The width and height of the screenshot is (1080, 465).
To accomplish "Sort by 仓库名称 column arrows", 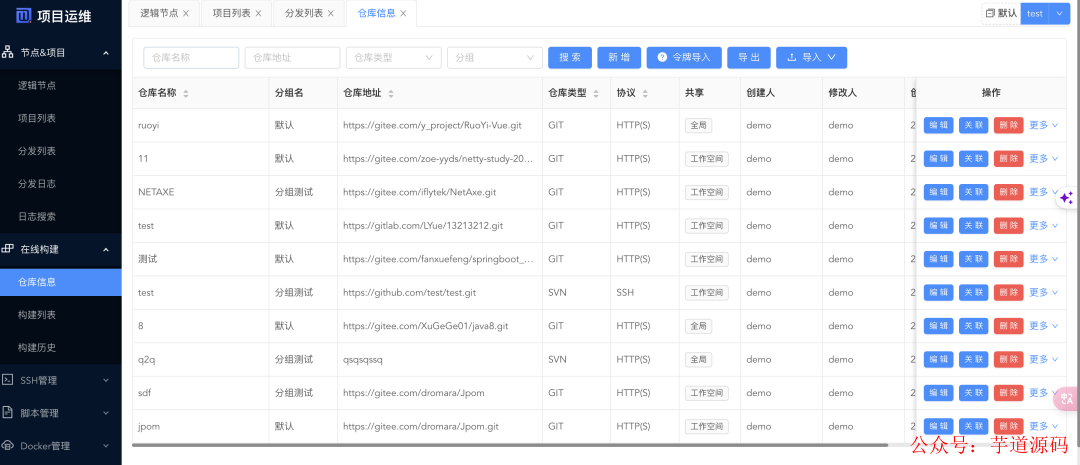I will [x=185, y=94].
